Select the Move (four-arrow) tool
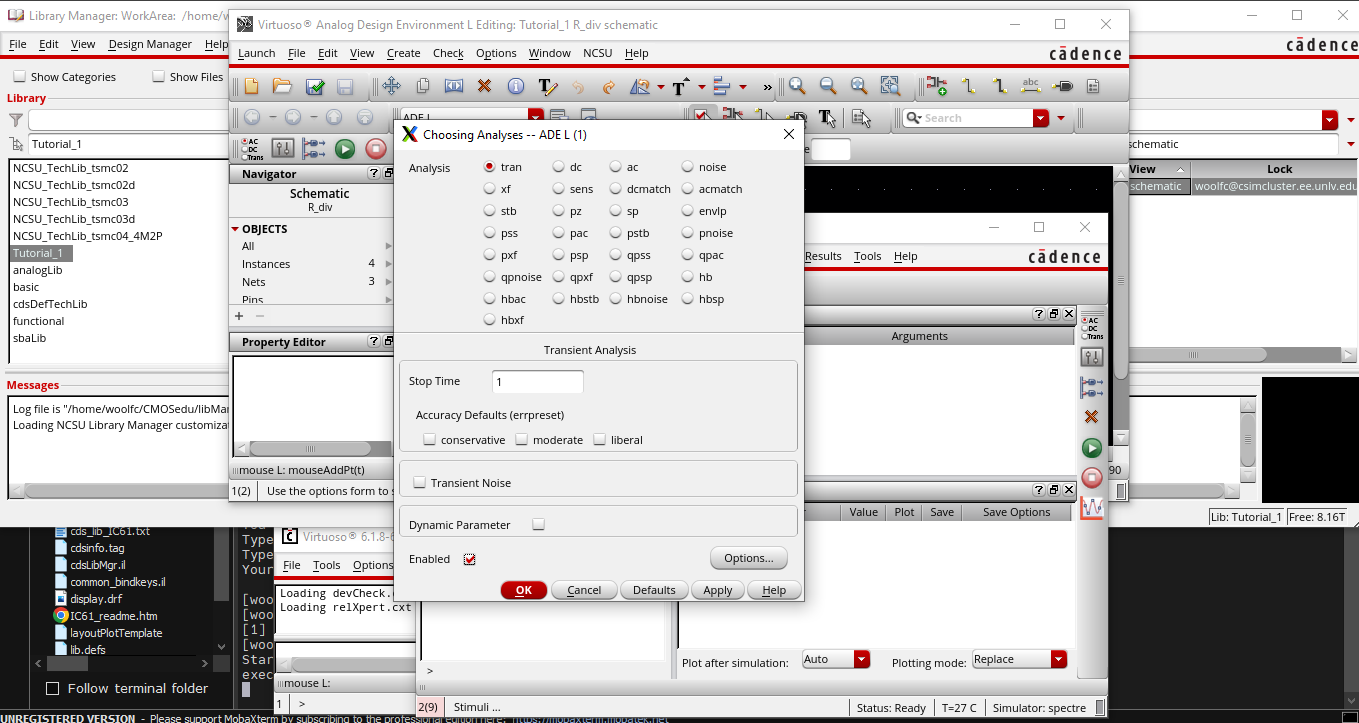This screenshot has height=723, width=1359. point(391,87)
